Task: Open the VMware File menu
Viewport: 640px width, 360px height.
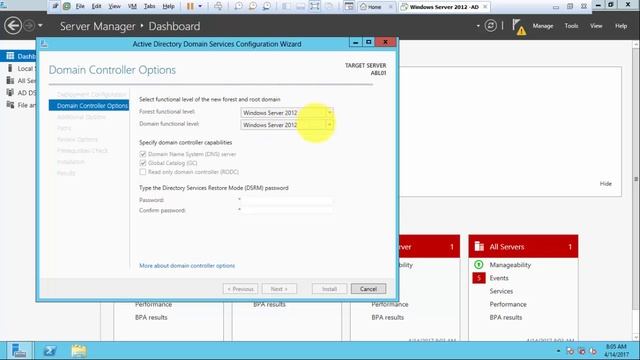Action: coord(80,7)
